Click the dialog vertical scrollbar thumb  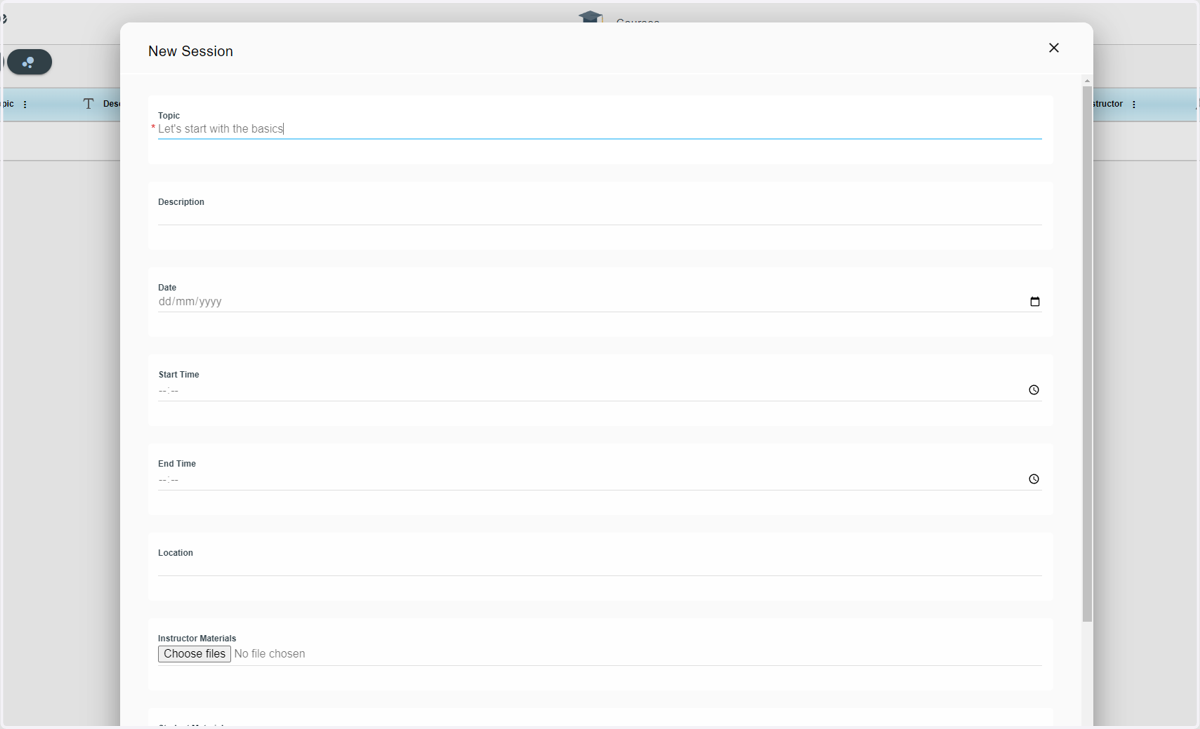[x=1087, y=354]
